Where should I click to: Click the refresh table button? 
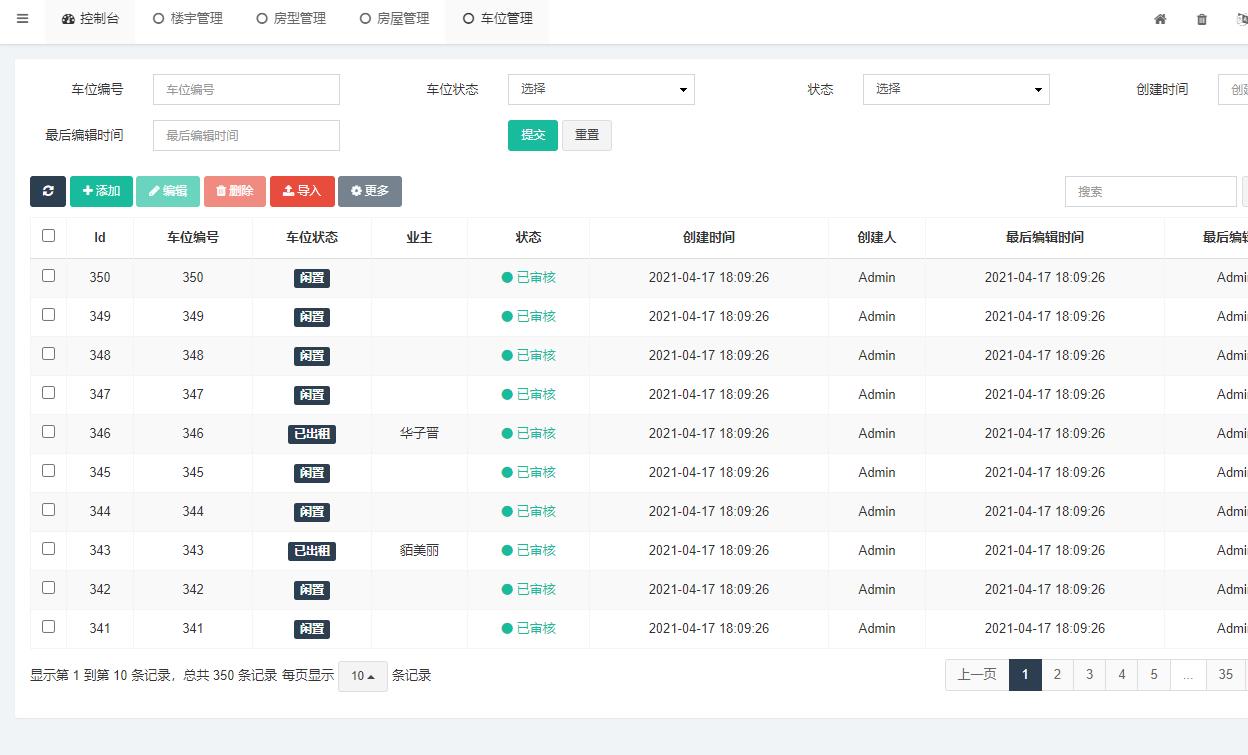[x=48, y=191]
